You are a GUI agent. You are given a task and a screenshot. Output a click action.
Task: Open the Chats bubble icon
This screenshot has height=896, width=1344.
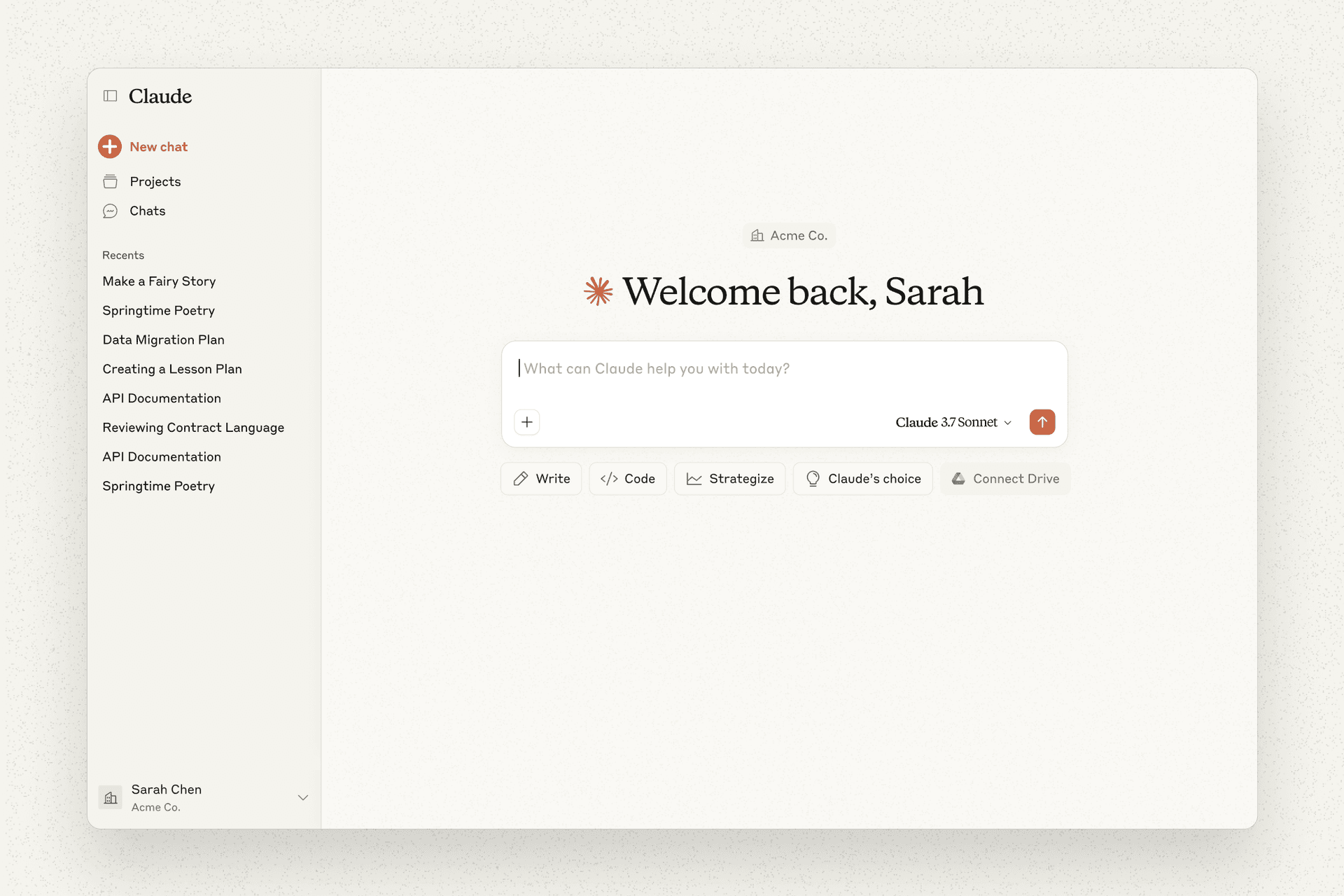tap(110, 211)
